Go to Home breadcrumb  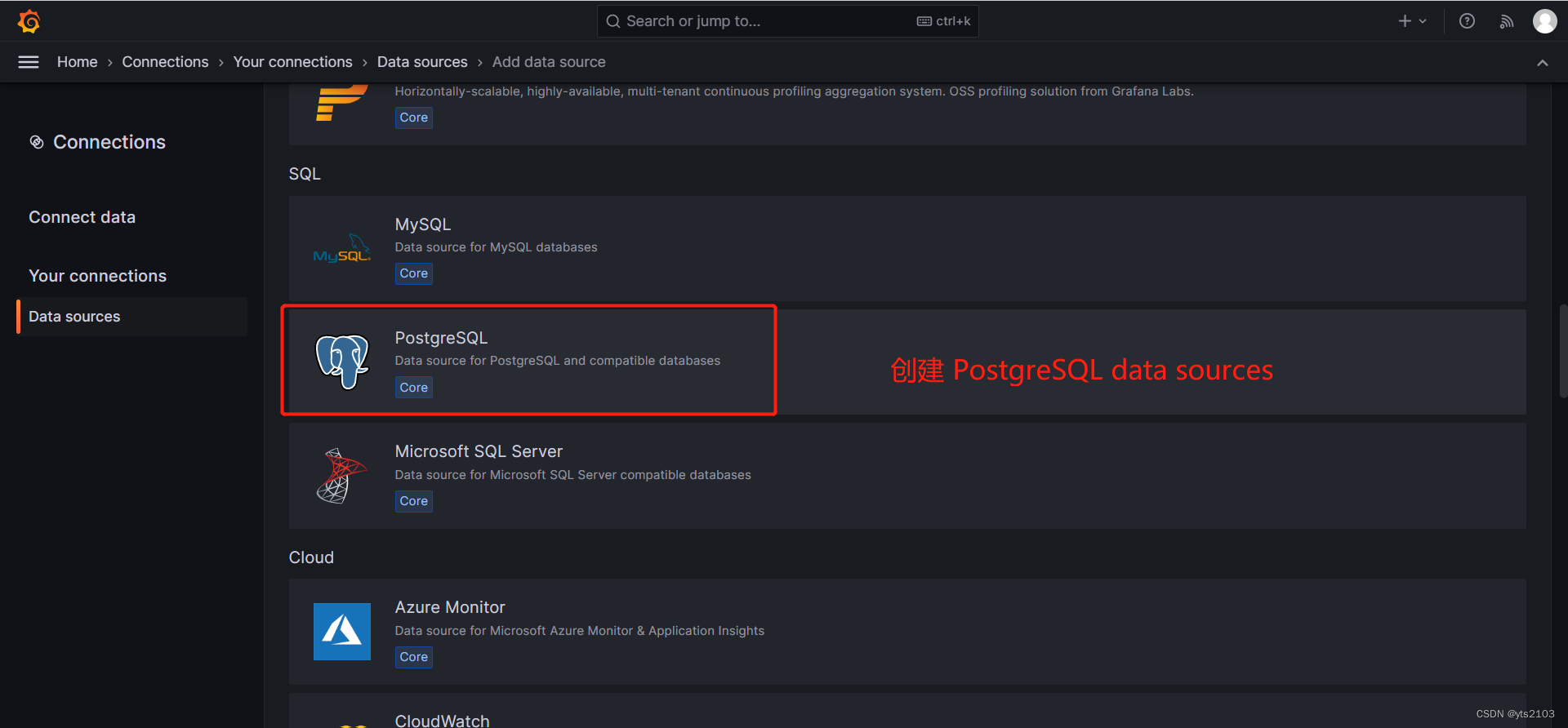pyautogui.click(x=77, y=62)
